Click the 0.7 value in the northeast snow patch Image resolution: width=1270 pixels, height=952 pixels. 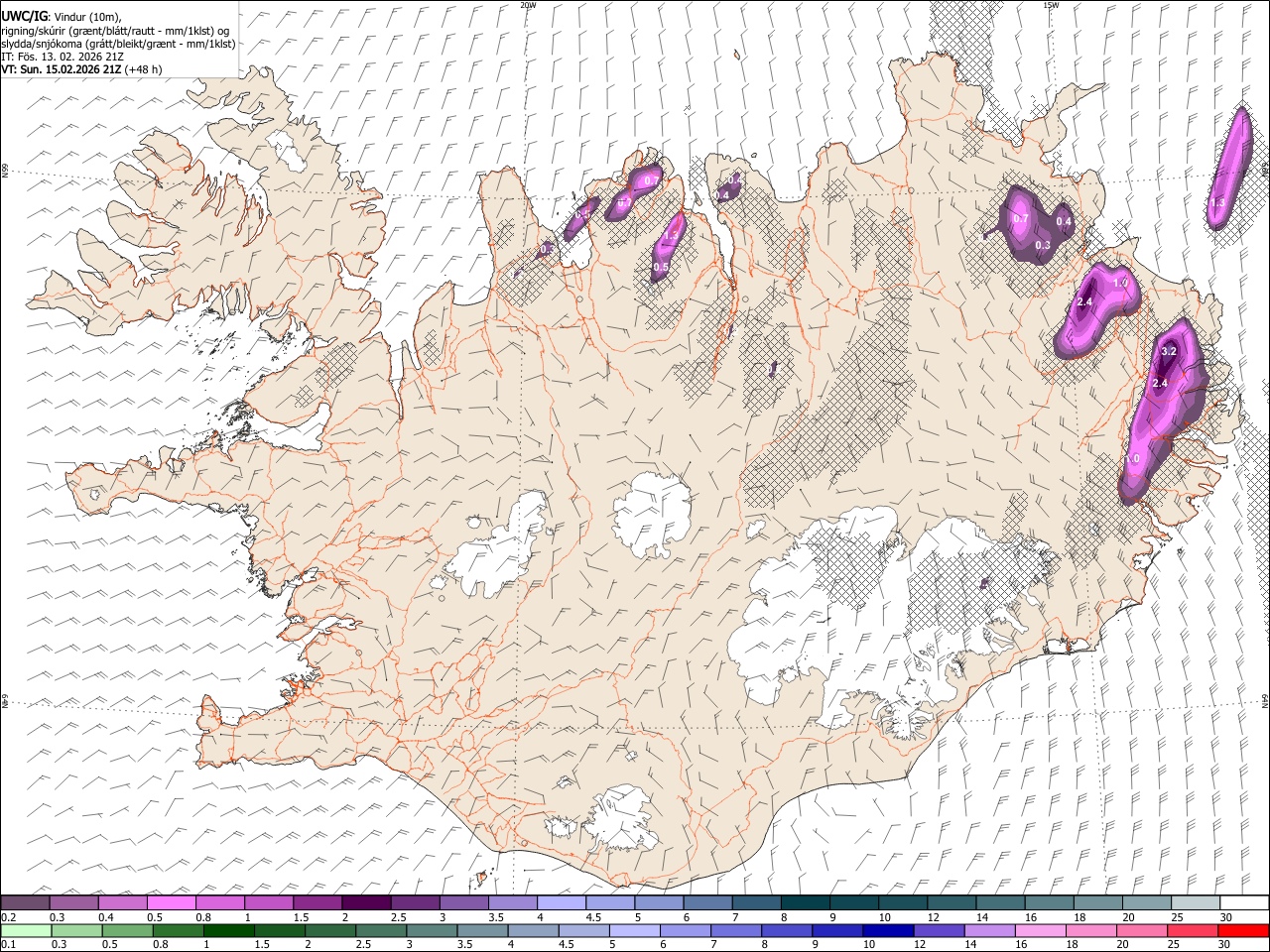point(1020,218)
